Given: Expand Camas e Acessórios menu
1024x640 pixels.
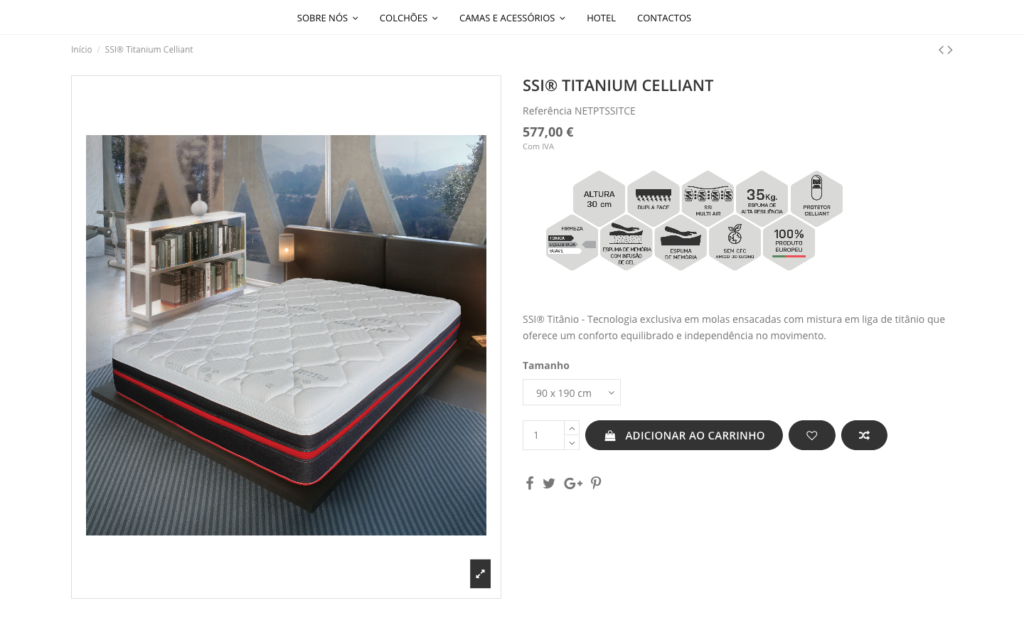Looking at the screenshot, I should (x=512, y=18).
